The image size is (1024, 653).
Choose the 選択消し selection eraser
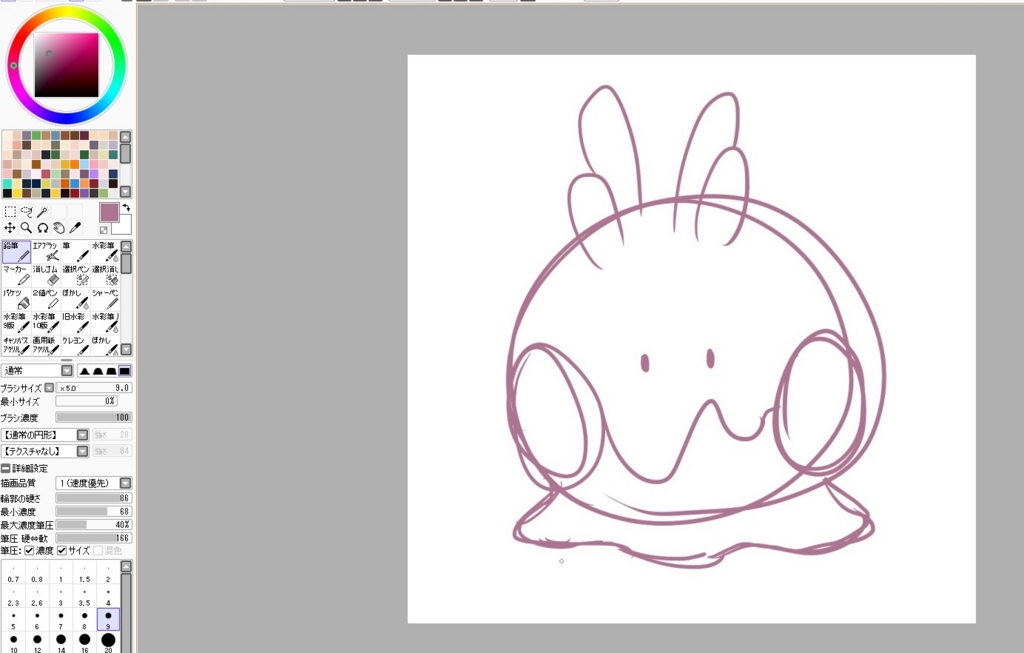[x=104, y=276]
